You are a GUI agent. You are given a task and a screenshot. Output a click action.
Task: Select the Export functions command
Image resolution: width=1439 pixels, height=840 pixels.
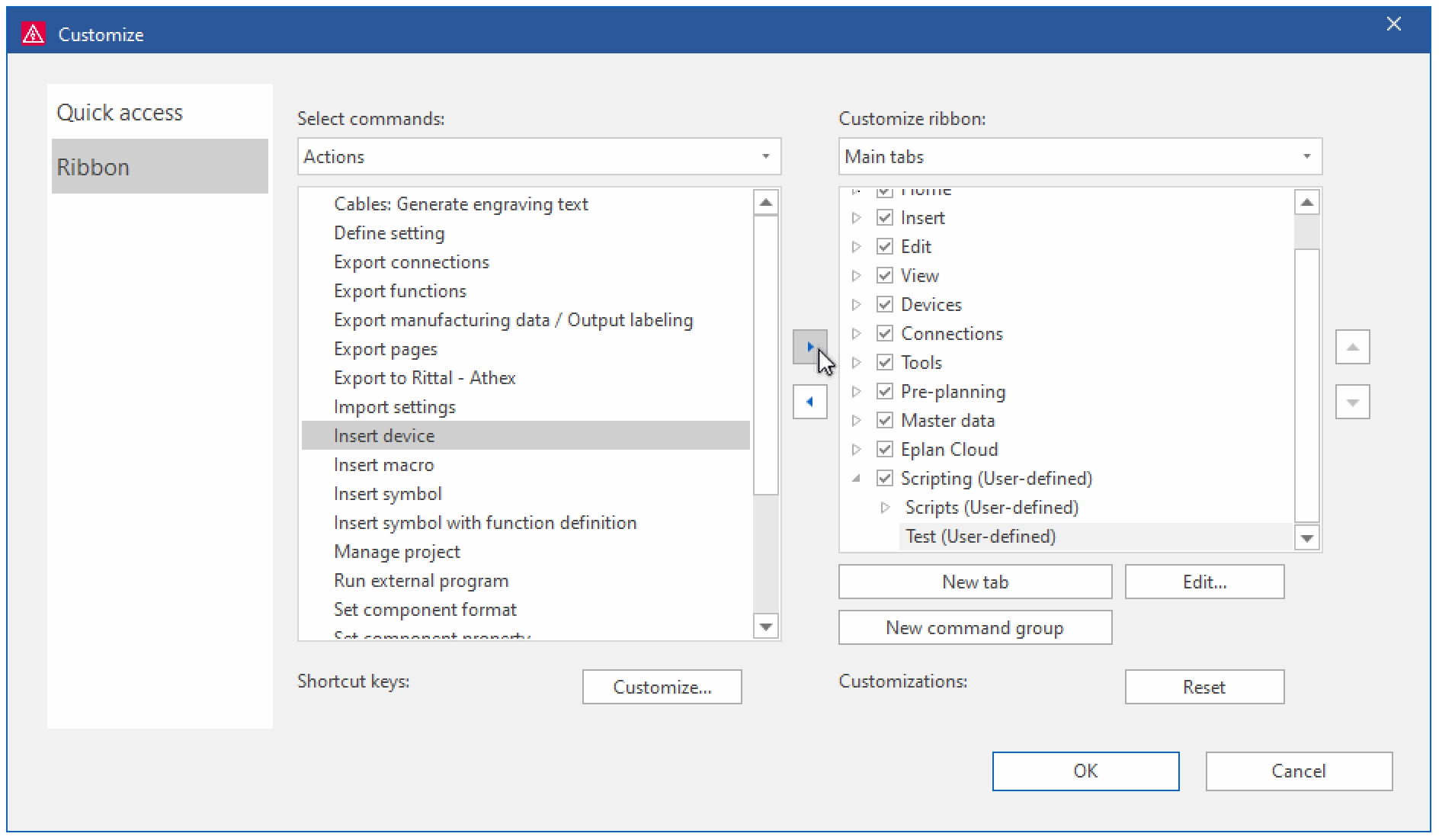(526, 290)
